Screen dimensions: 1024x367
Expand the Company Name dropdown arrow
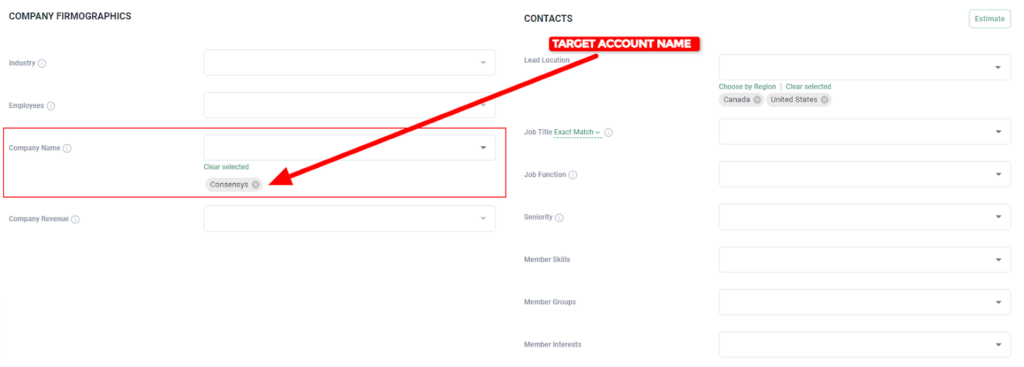tap(483, 148)
